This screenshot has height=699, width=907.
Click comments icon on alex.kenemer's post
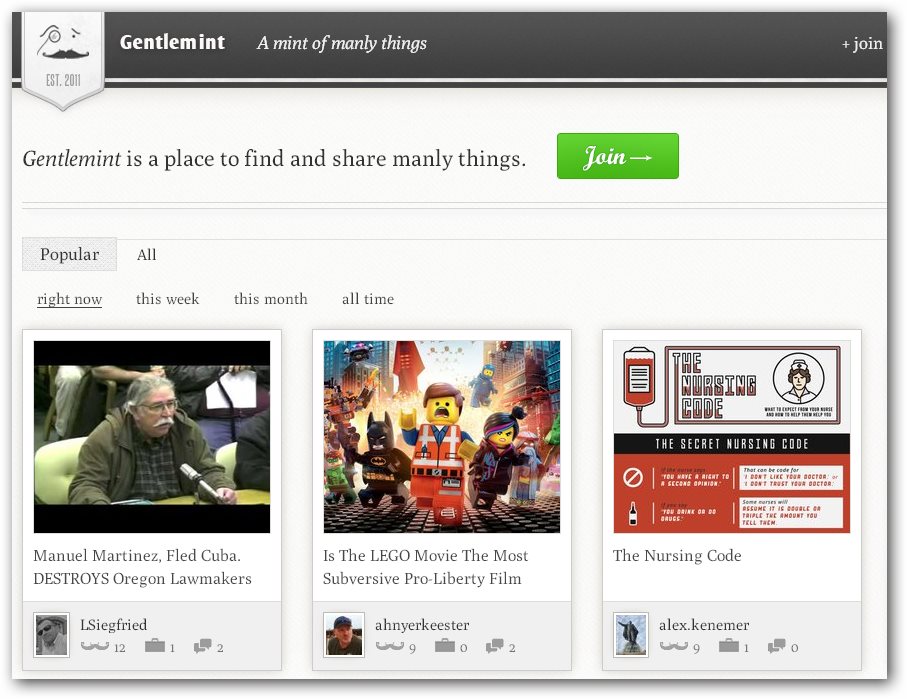click(x=776, y=646)
